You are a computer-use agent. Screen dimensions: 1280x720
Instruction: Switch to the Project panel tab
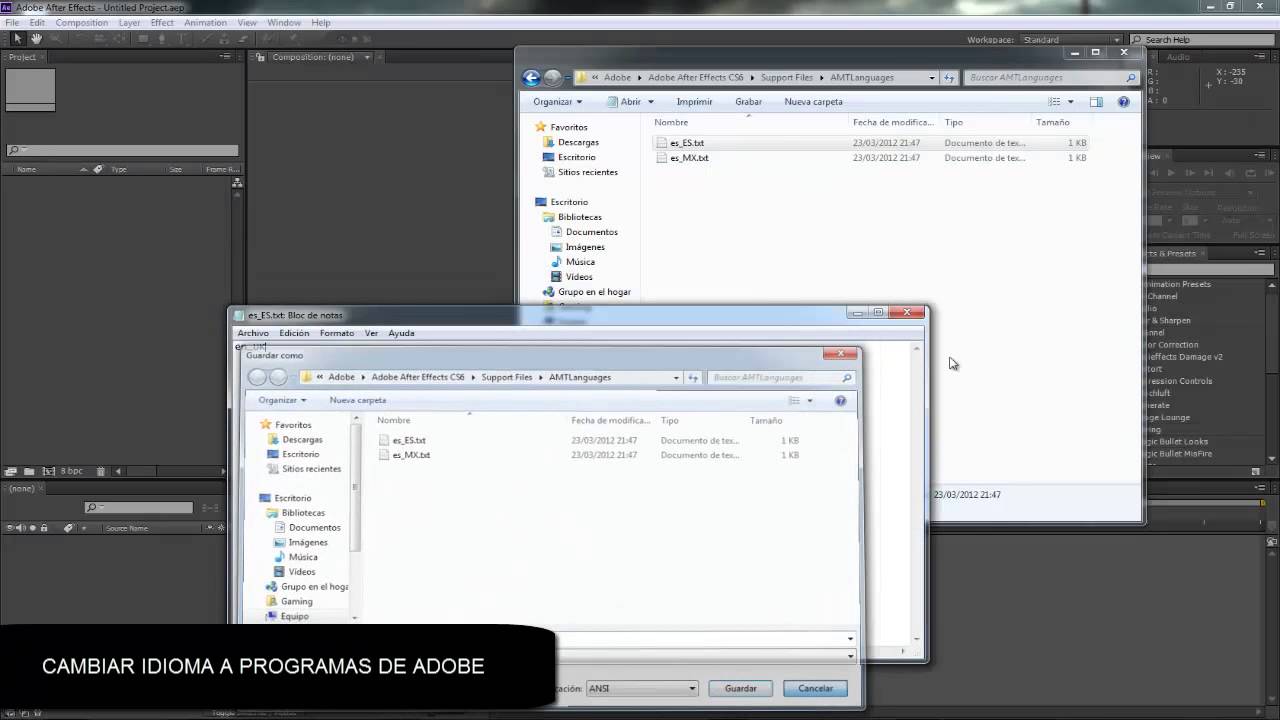(x=22, y=57)
